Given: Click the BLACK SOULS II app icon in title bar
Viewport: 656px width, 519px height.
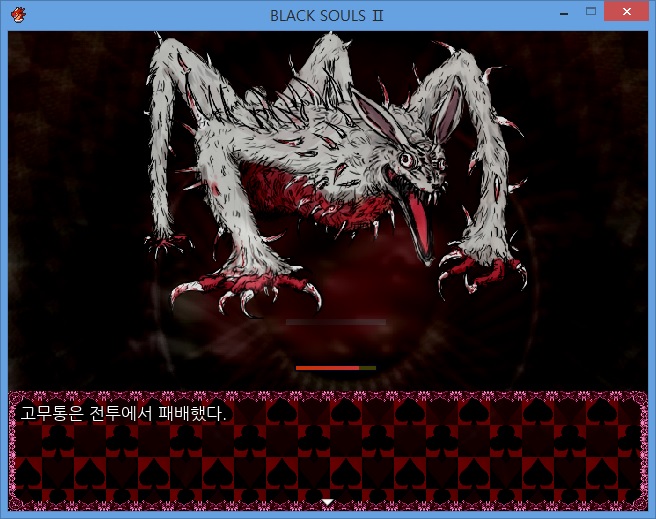Looking at the screenshot, I should click(18, 15).
